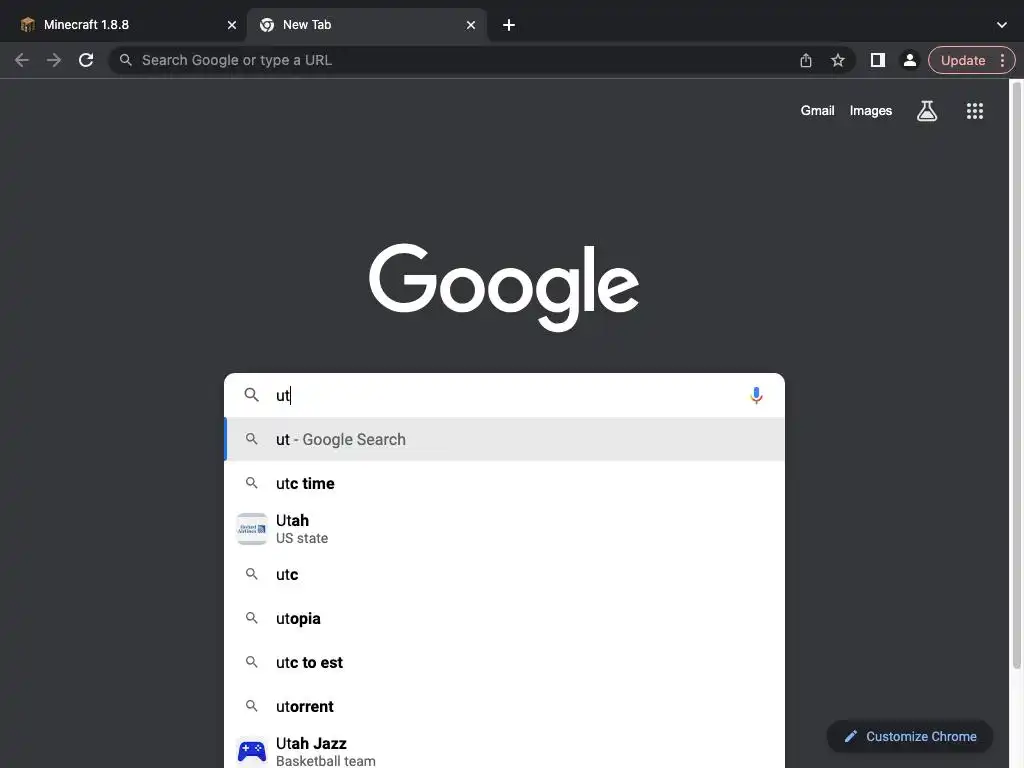Switch to the Minecraft 1.8.8 tab
1024x768 pixels.
[123, 25]
